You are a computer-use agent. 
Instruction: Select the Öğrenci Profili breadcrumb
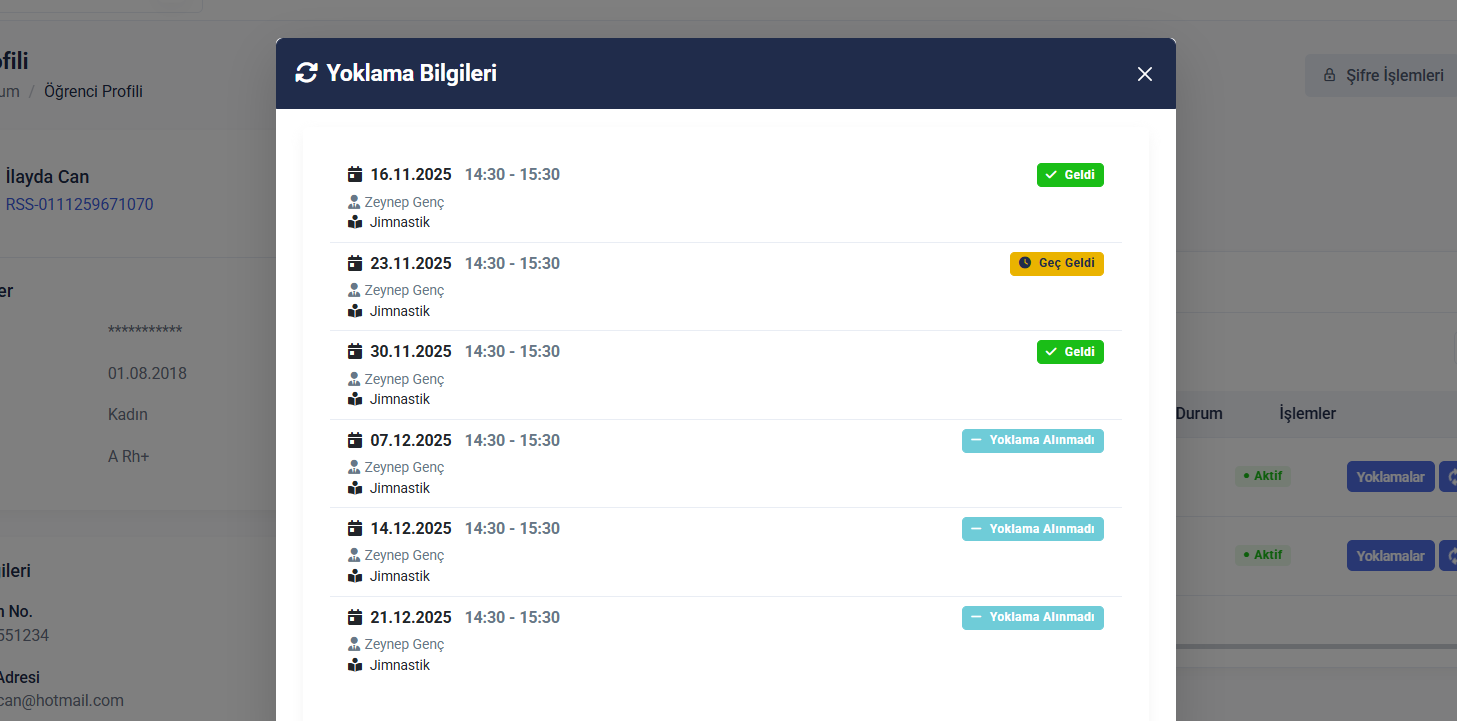coord(96,92)
